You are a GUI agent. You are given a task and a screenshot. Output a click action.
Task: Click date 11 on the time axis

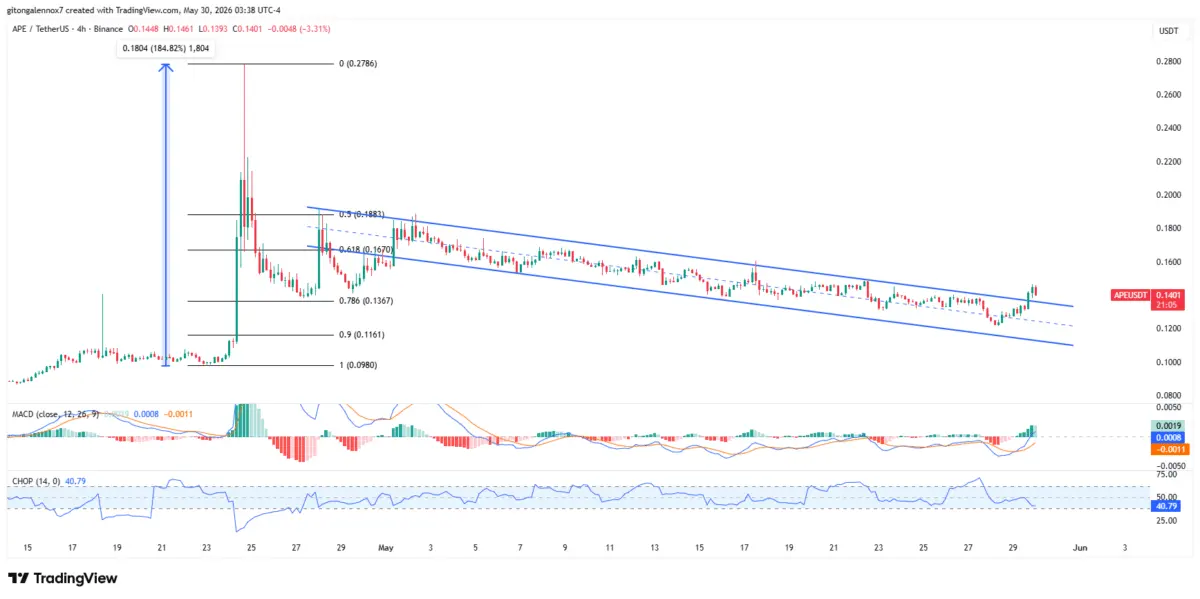click(x=610, y=548)
